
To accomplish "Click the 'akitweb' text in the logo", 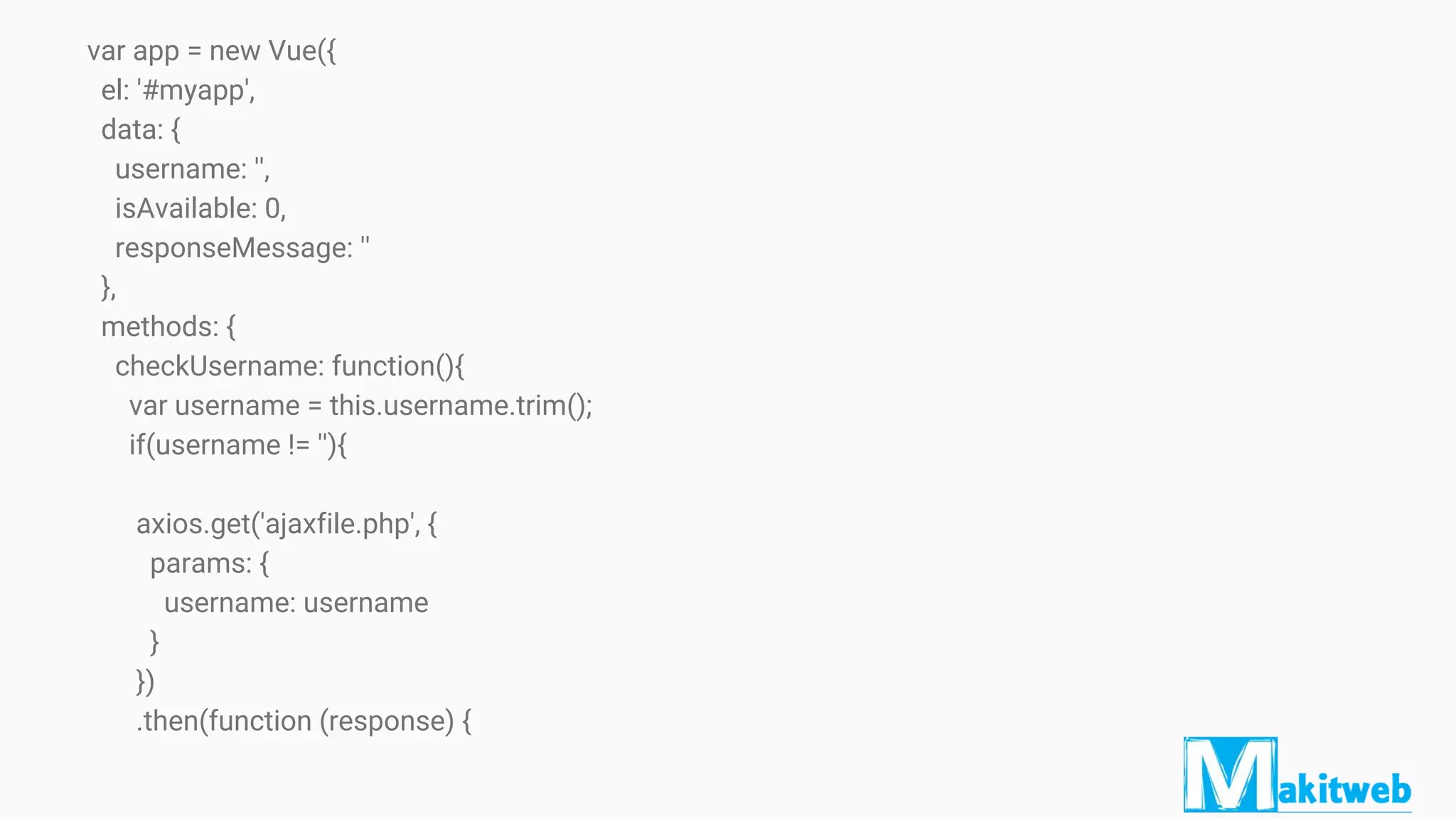I will pos(1344,790).
